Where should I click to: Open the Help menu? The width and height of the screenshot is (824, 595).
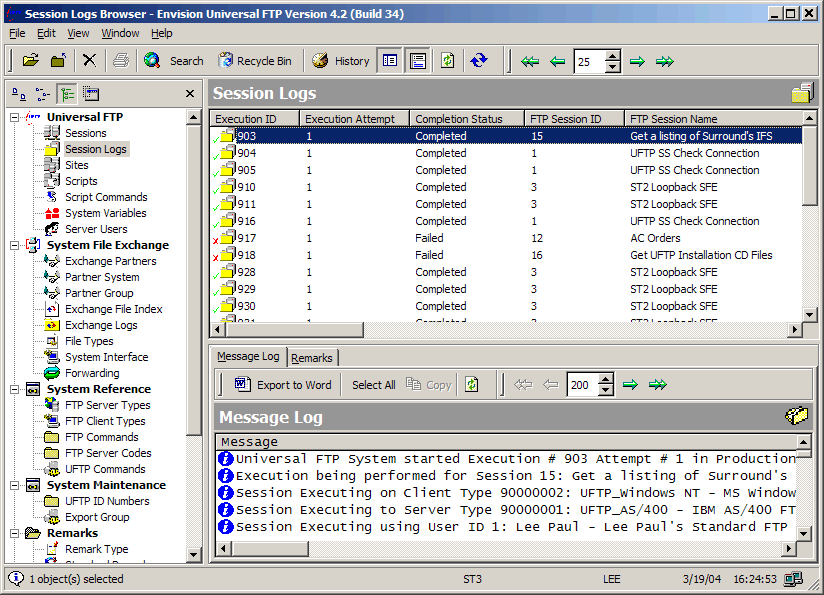click(x=162, y=34)
